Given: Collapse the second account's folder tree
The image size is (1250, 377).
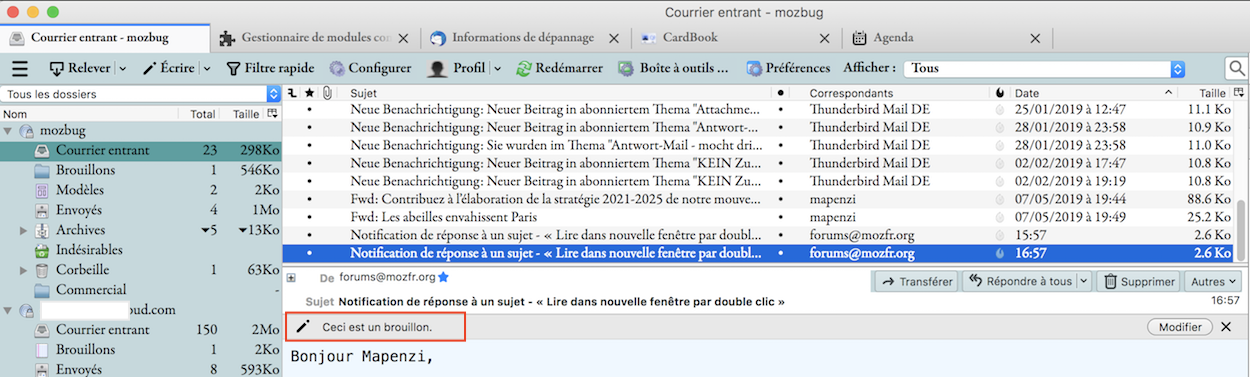Looking at the screenshot, I should coord(9,311).
